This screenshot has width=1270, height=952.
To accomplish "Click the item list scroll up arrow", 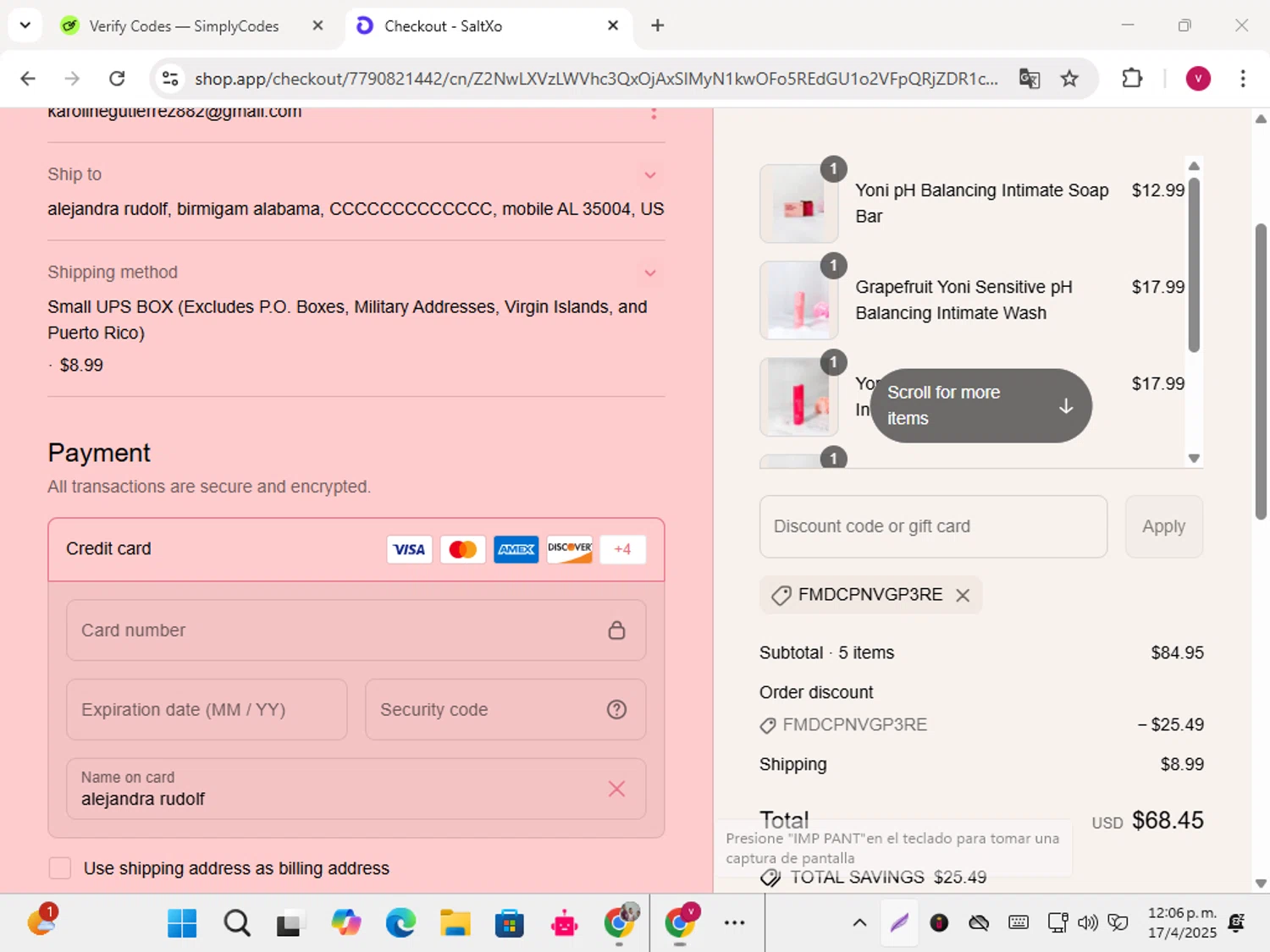I will (1194, 166).
